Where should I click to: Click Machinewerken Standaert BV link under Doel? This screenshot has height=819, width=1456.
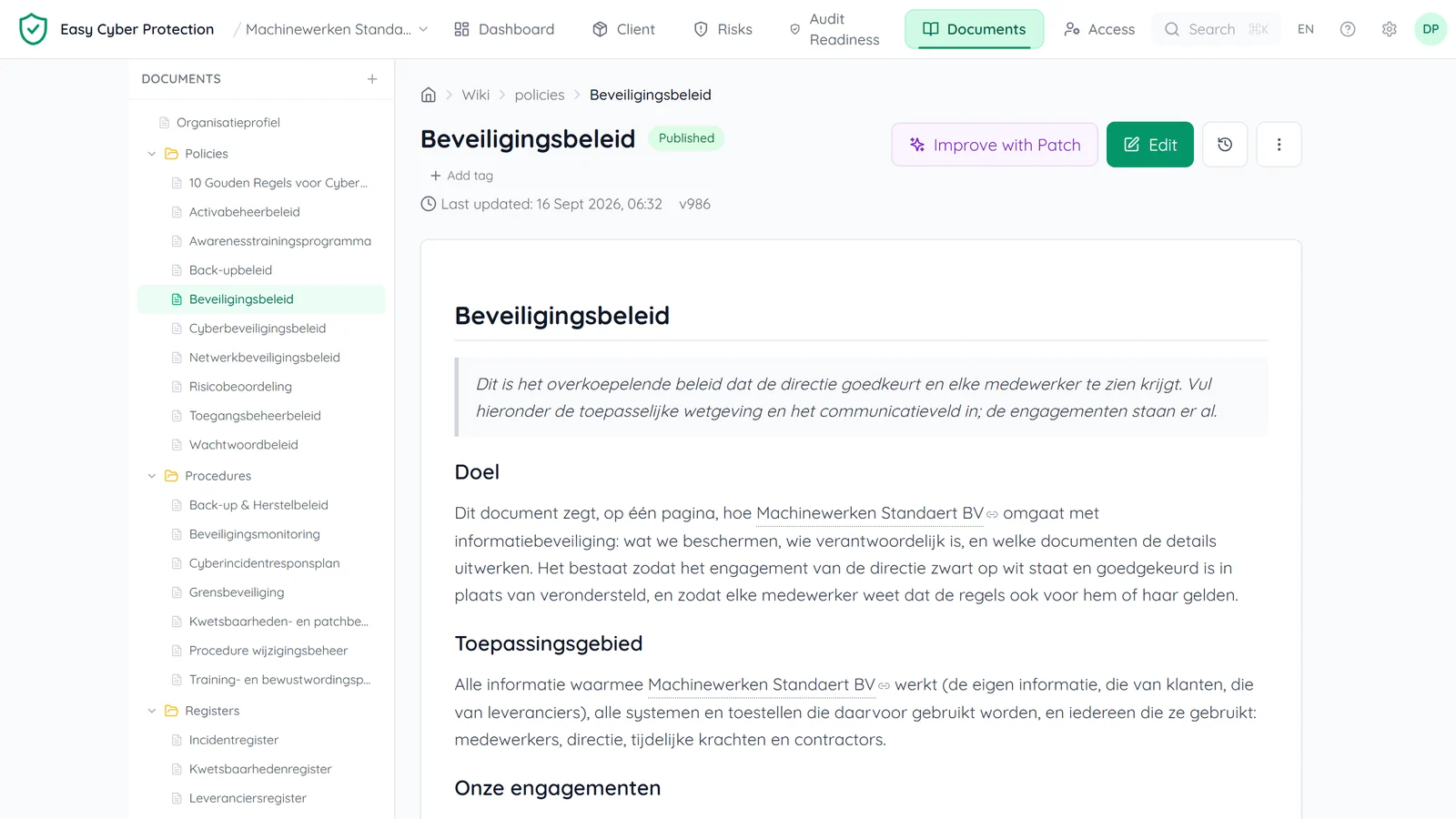point(877,513)
